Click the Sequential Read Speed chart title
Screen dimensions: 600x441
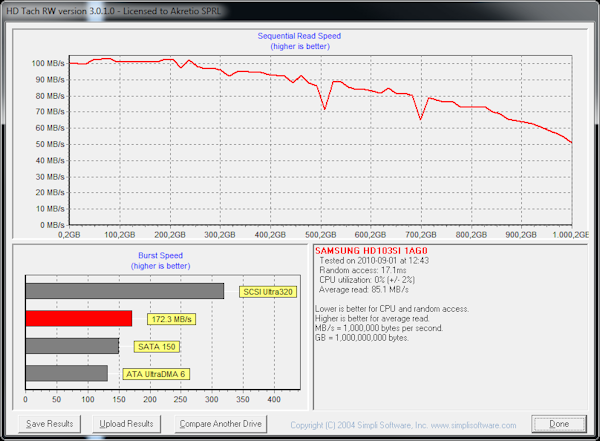point(300,35)
